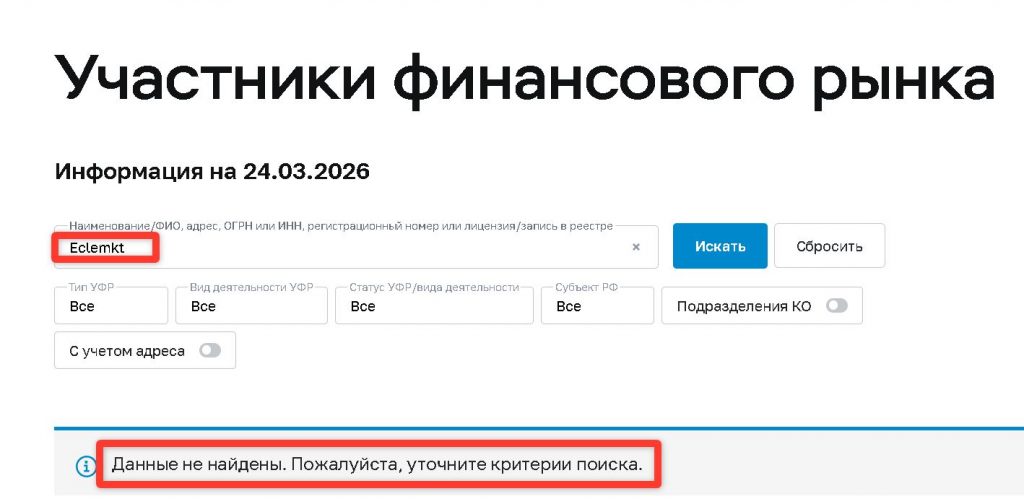Click the Подразделения КО label text
Screen dimensions: 1024x499
(744, 306)
